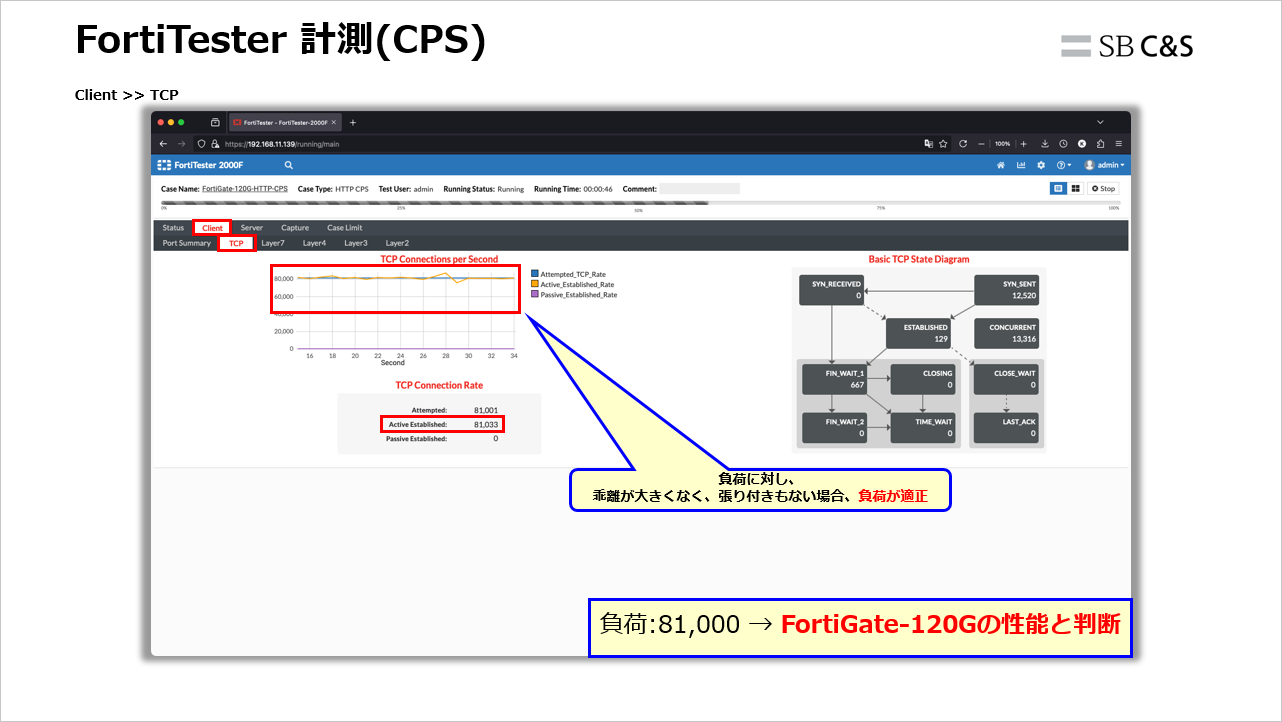This screenshot has height=722, width=1282.
Task: Reload the page with browser refresh icon
Action: (963, 144)
